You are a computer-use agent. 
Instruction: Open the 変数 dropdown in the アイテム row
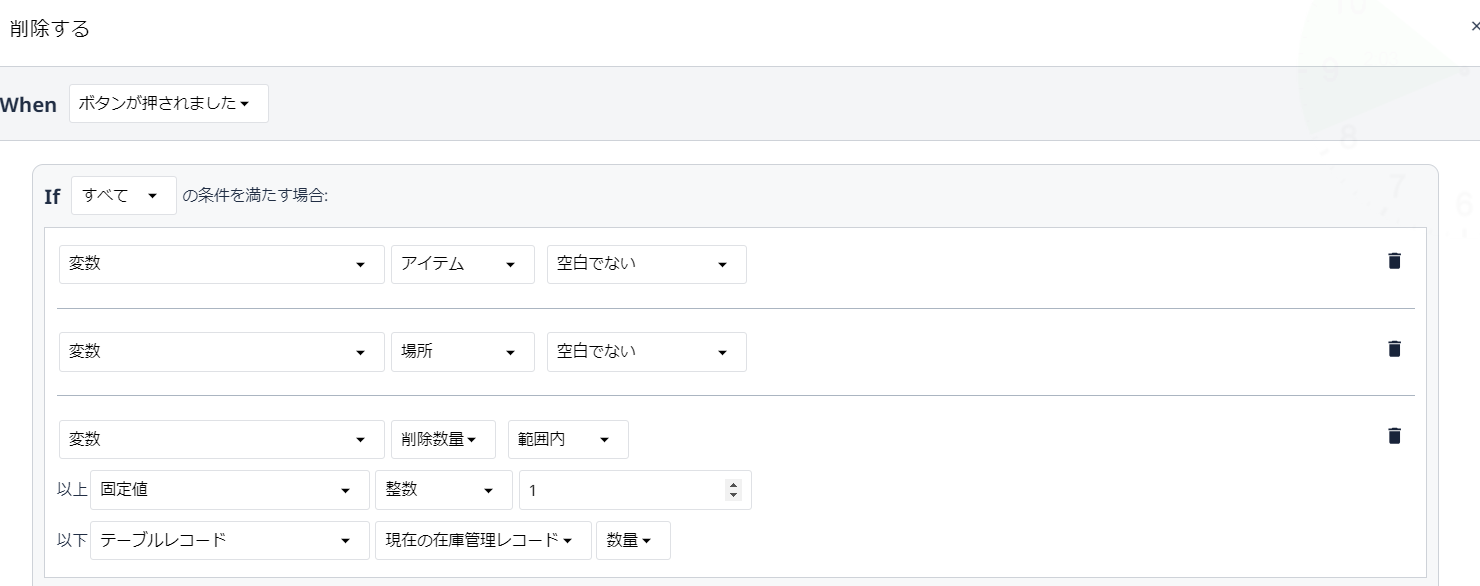[x=222, y=265]
